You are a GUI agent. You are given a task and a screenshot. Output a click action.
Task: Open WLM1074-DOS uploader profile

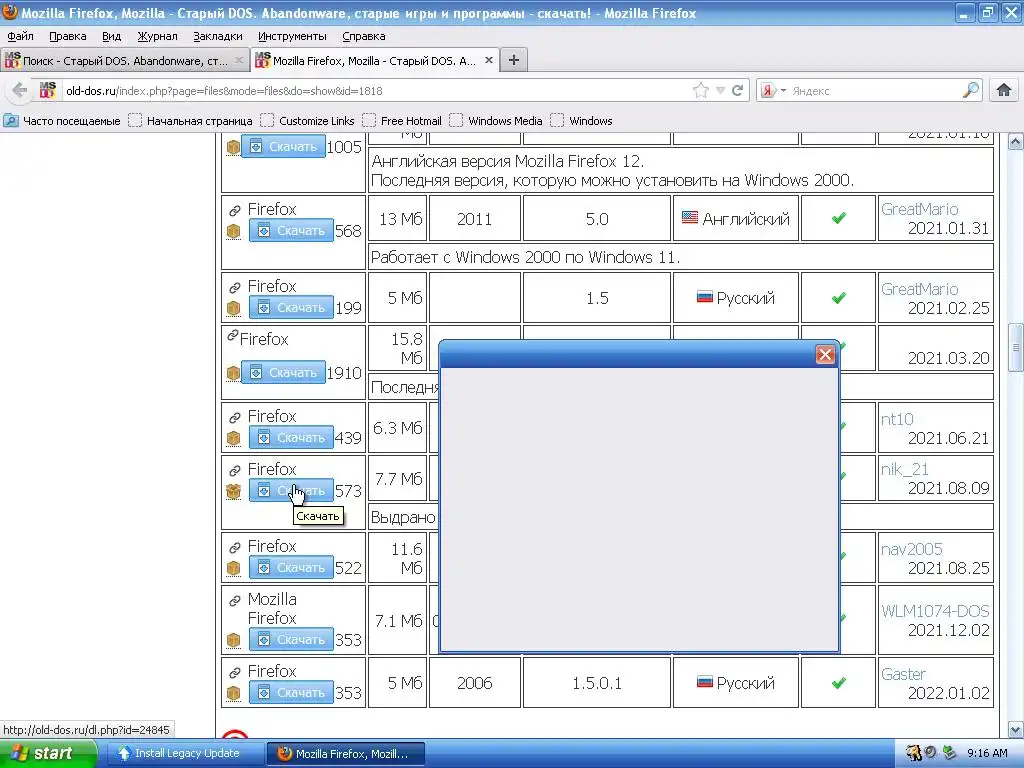(935, 611)
